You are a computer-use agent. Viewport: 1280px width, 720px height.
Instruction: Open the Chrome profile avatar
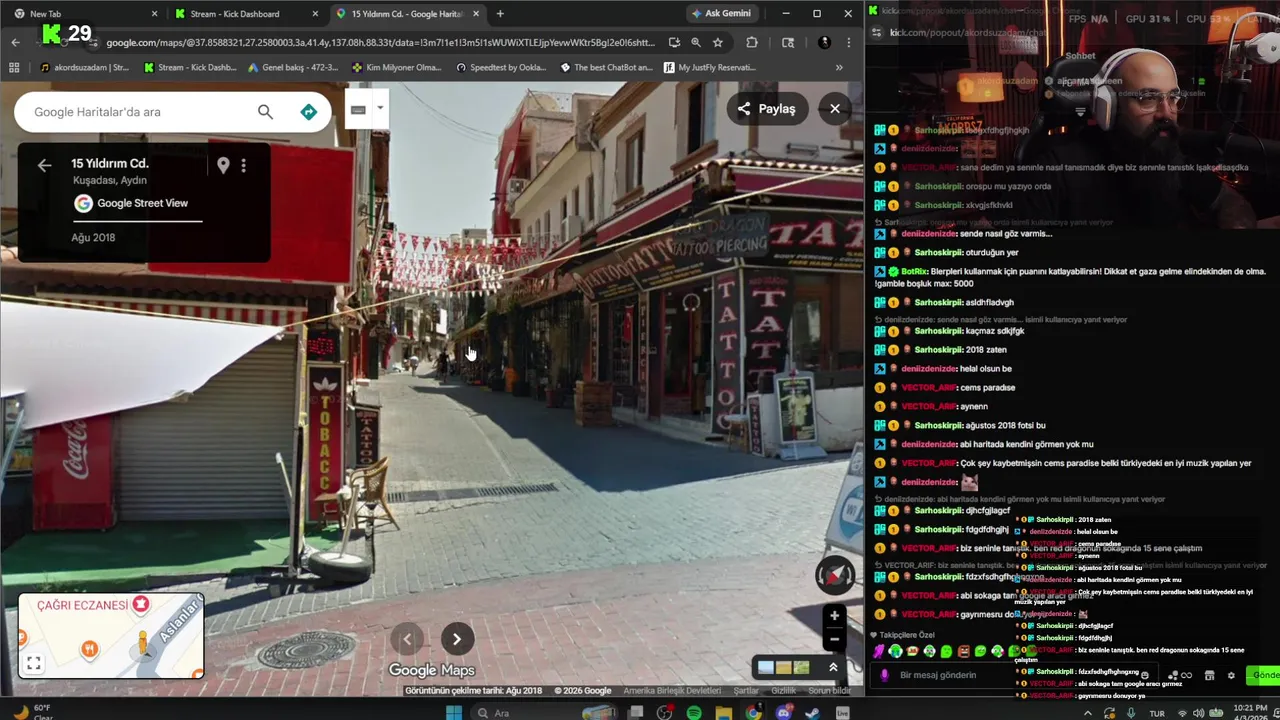824,42
